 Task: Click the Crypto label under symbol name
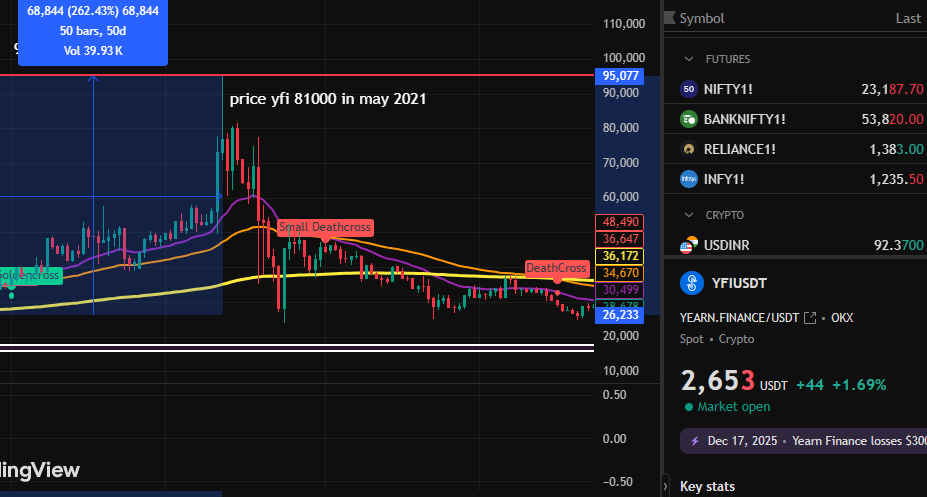point(736,339)
